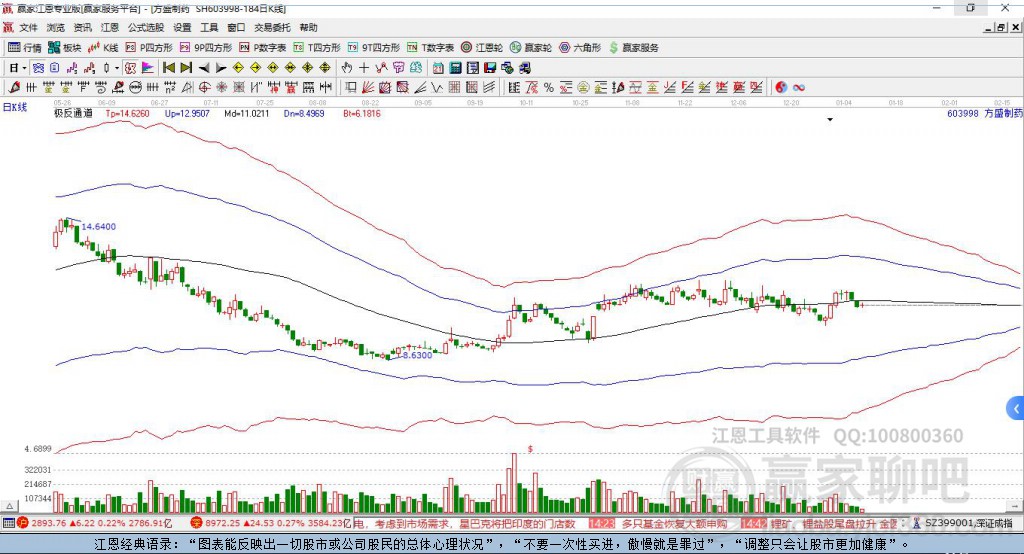
Task: Select the concentric circle target tool
Action: 204,87
